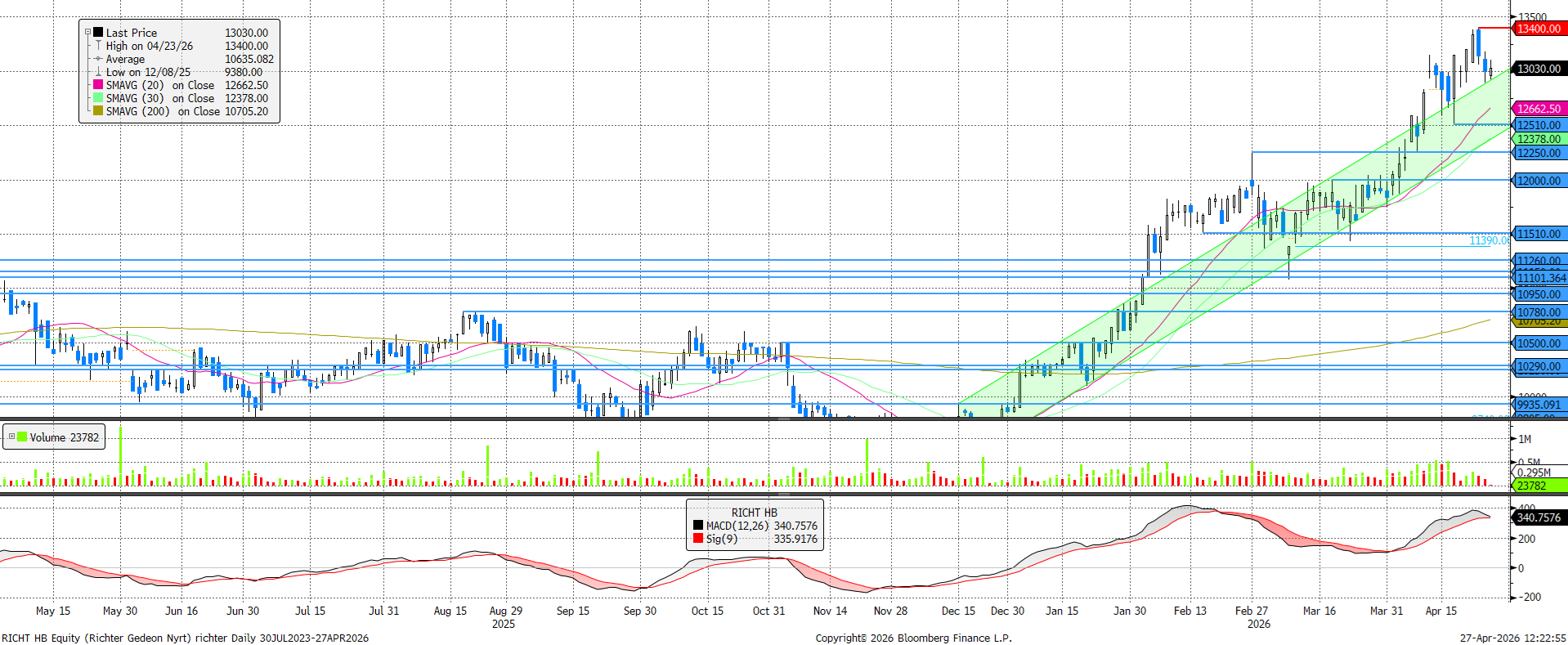
Task: Select the blue 12510.00 level label
Action: 1539,125
